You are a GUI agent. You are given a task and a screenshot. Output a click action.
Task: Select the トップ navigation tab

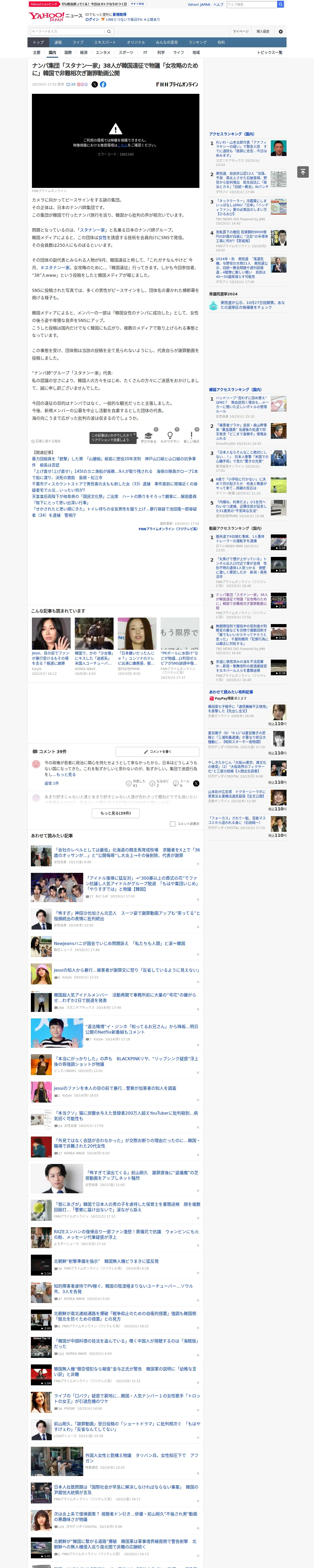click(38, 43)
